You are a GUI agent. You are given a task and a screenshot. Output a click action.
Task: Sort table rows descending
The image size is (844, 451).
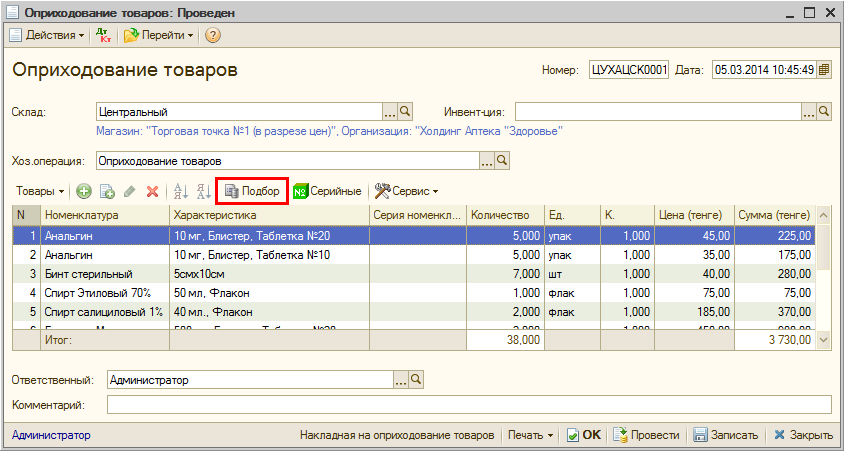pyautogui.click(x=203, y=191)
